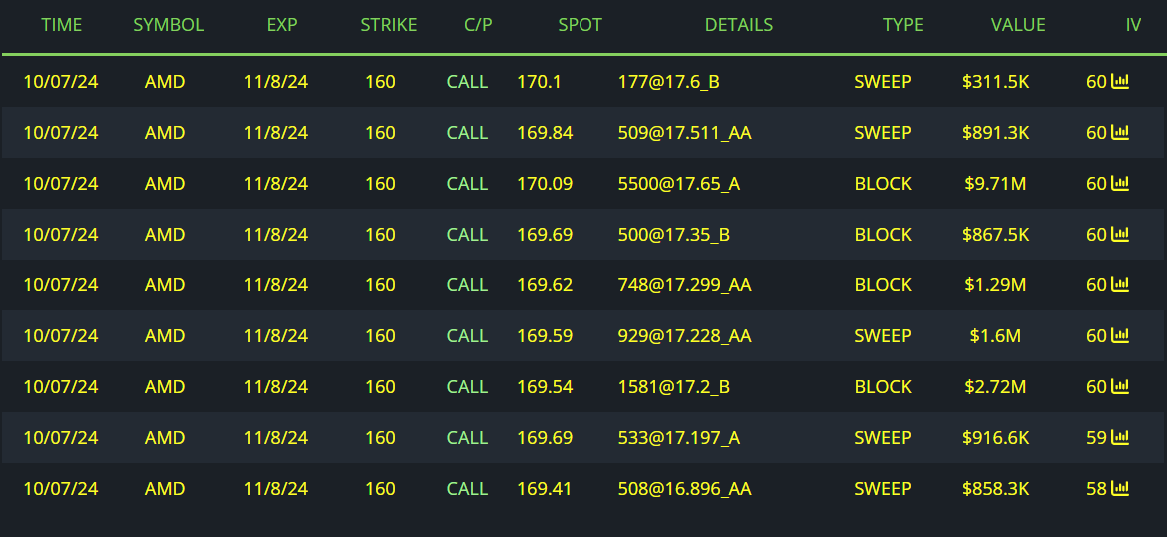Select spot price 169.59
The height and width of the screenshot is (537, 1167).
pos(545,335)
